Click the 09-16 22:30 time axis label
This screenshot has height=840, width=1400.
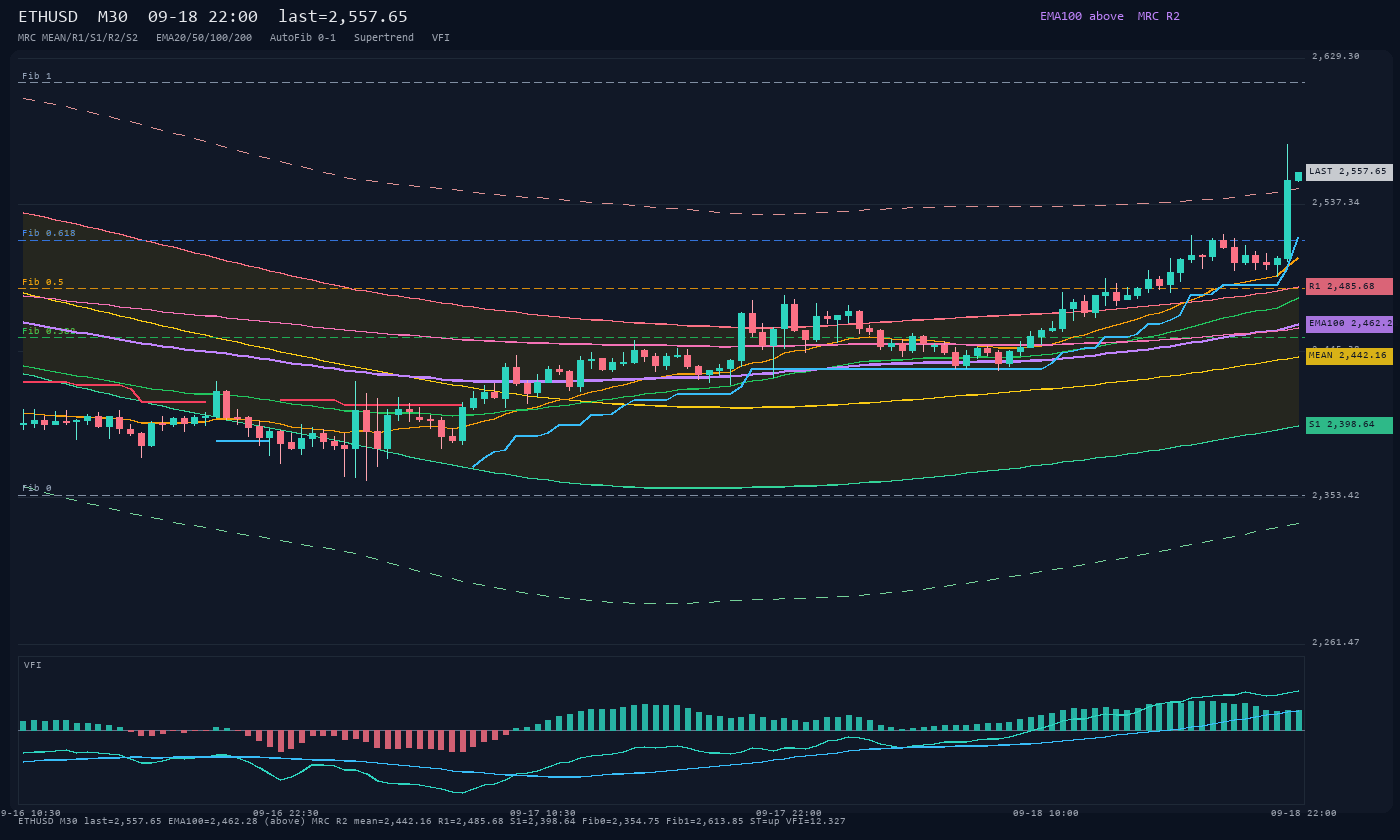286,813
